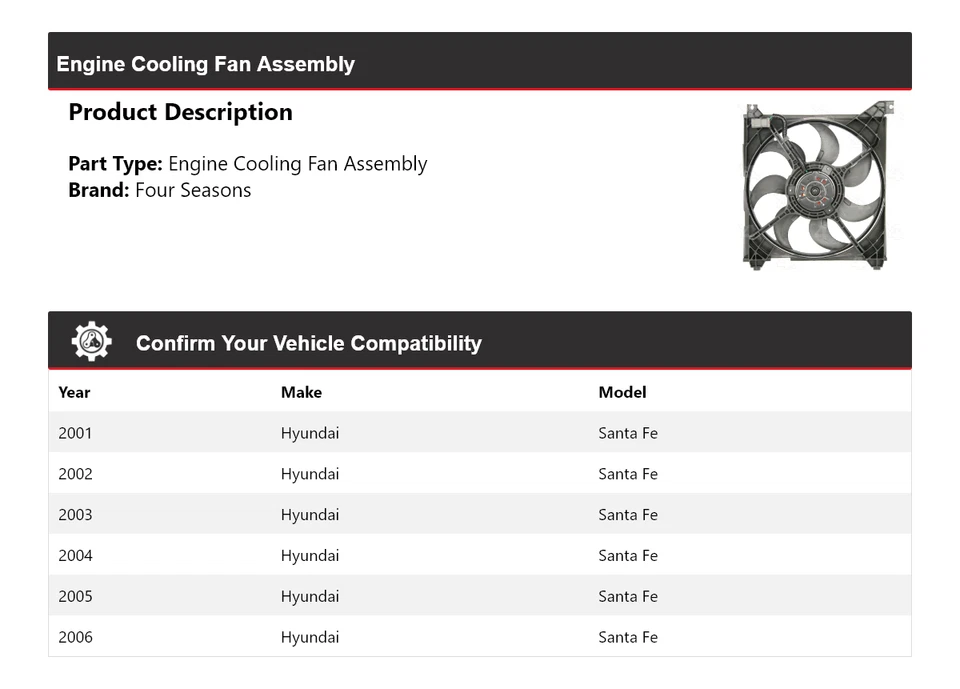Viewport: 960px width, 689px height.
Task: Click Confirm Your Vehicle Compatibility title
Action: tap(309, 344)
